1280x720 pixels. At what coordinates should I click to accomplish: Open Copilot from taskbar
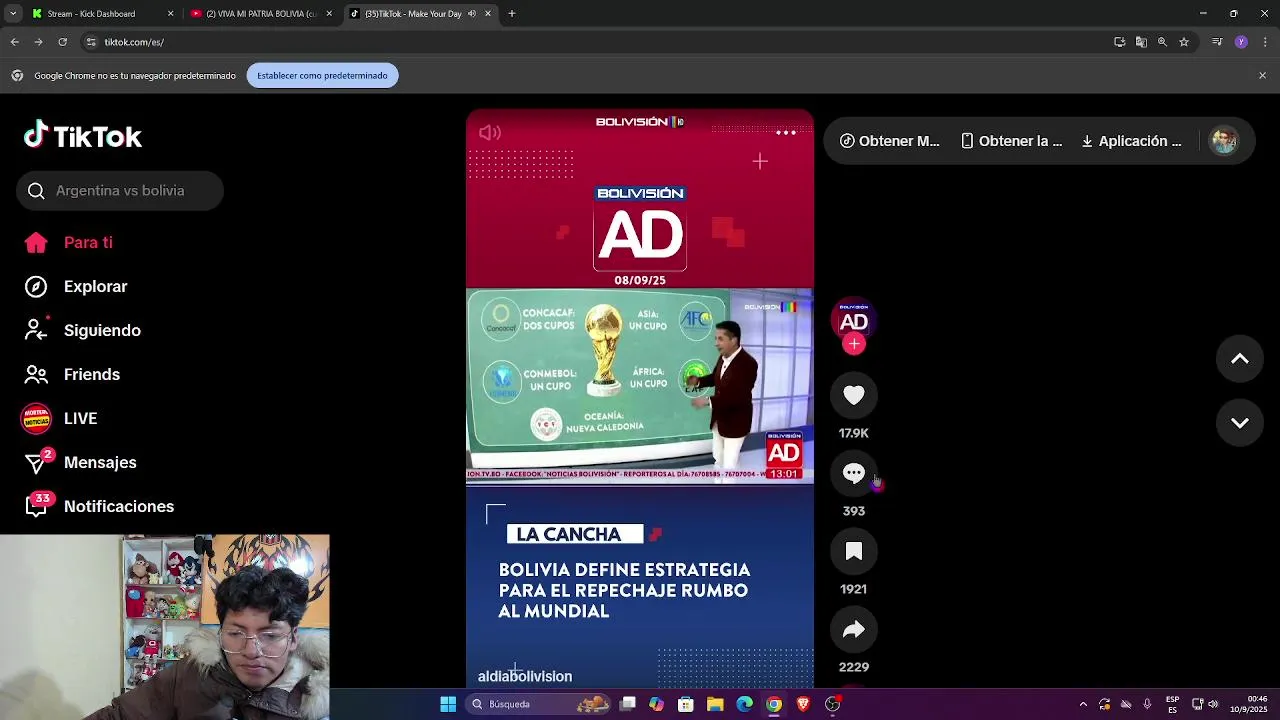(x=656, y=704)
